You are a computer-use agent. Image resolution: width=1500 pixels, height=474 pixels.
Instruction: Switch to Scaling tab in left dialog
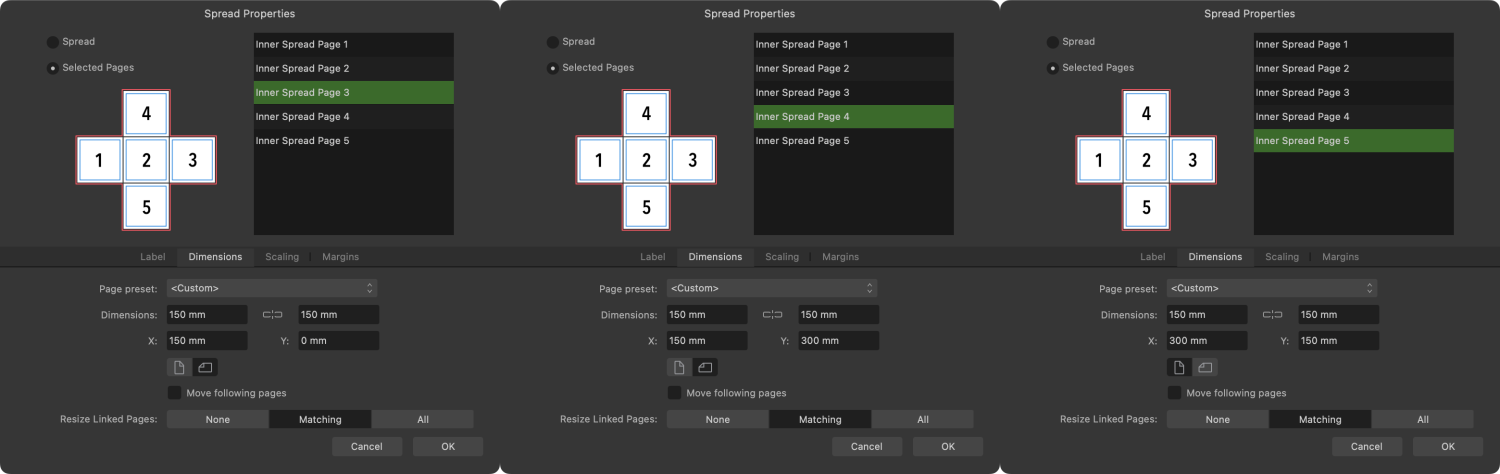click(282, 257)
